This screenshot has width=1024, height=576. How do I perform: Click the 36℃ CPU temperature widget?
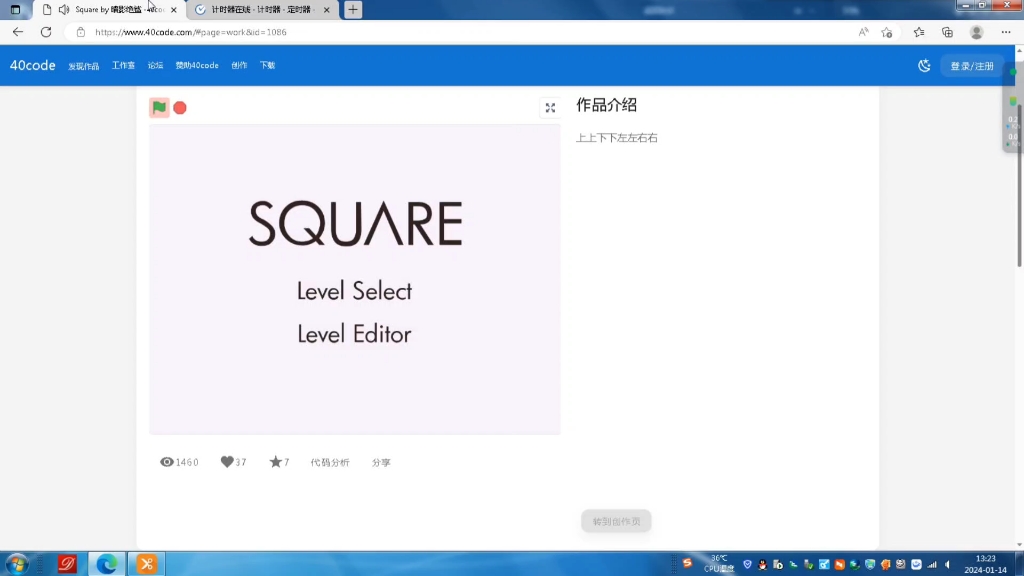click(719, 564)
